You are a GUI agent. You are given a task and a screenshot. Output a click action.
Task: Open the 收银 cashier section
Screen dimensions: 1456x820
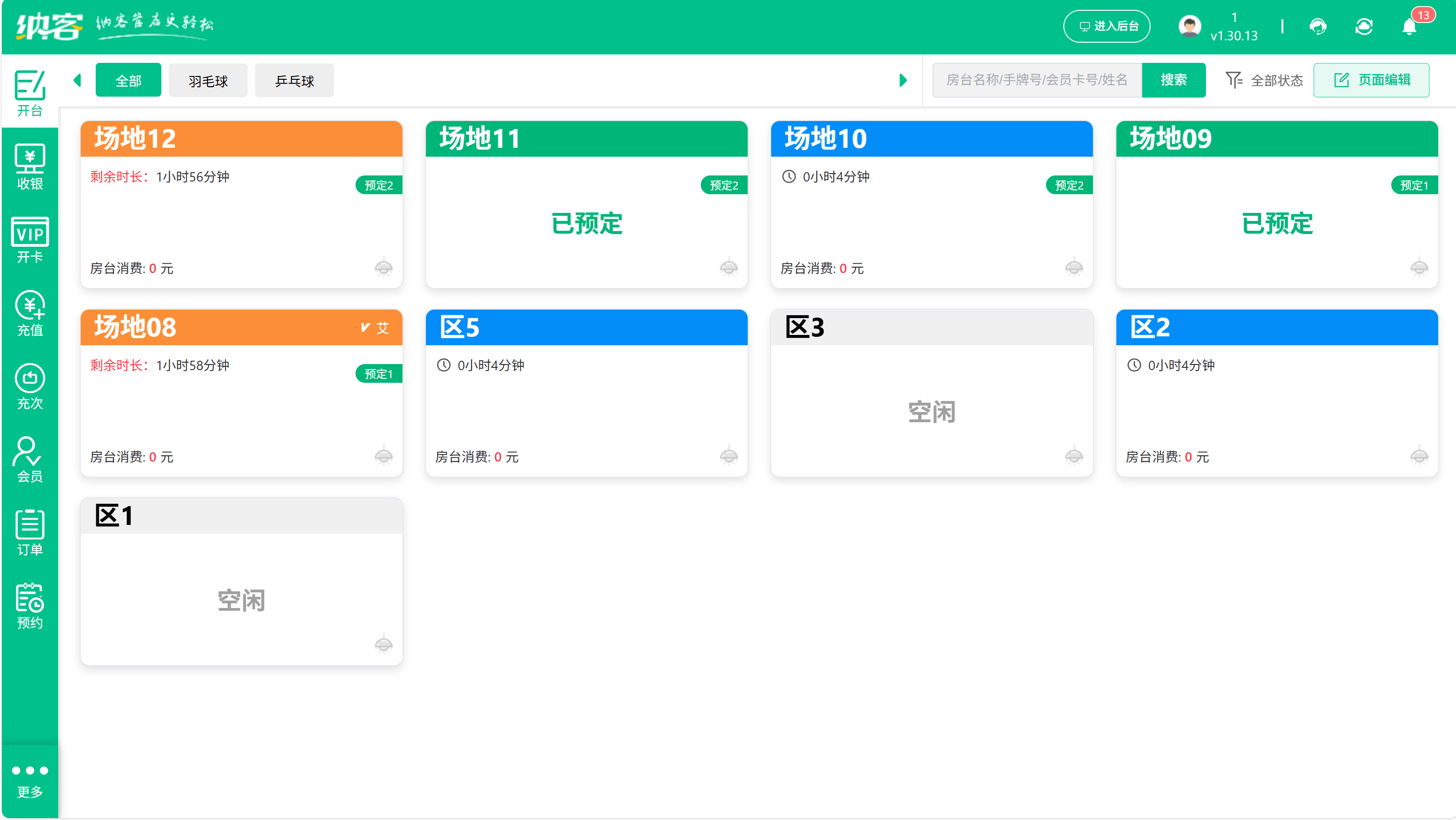(x=30, y=167)
